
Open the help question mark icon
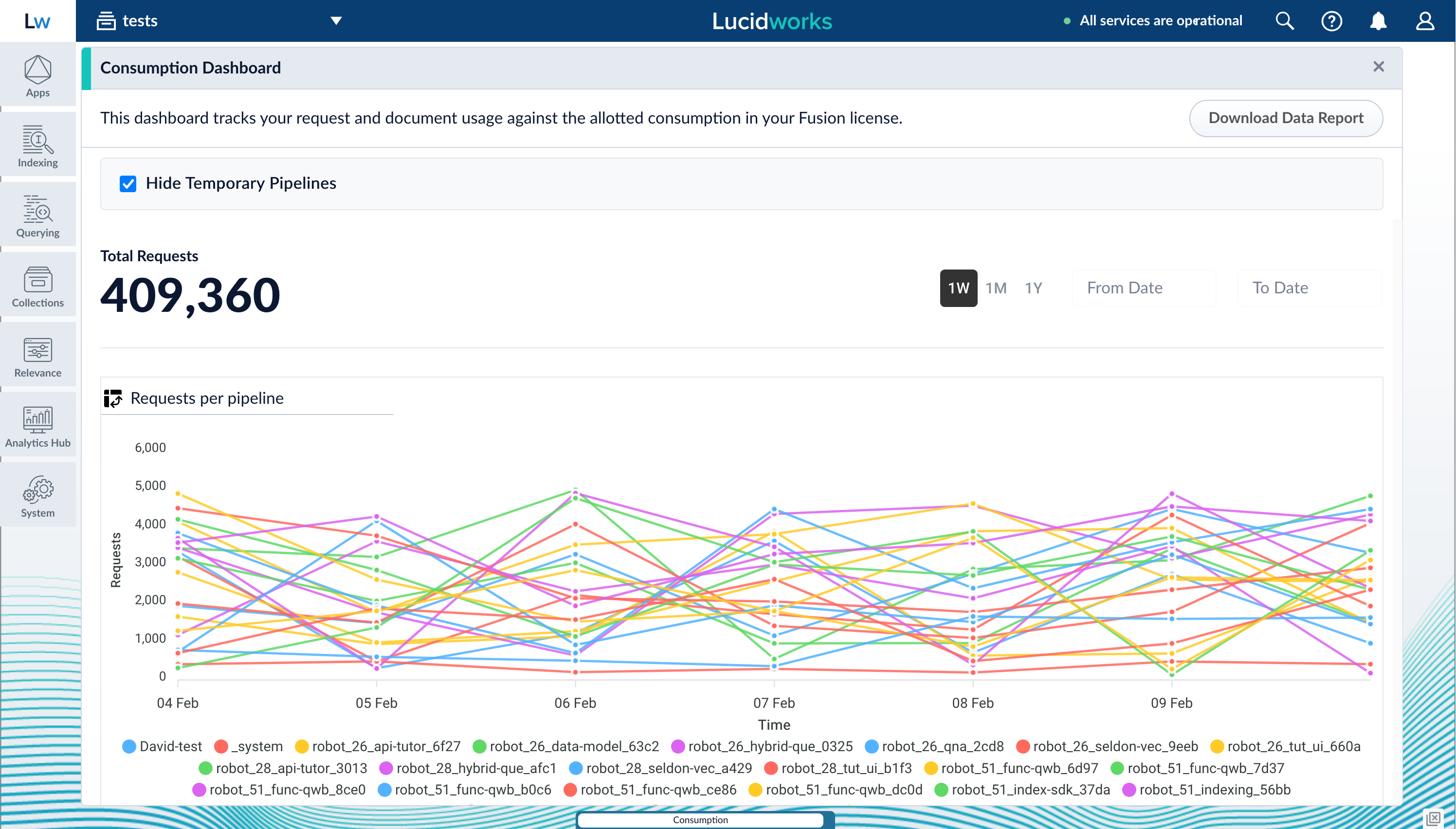tap(1331, 21)
